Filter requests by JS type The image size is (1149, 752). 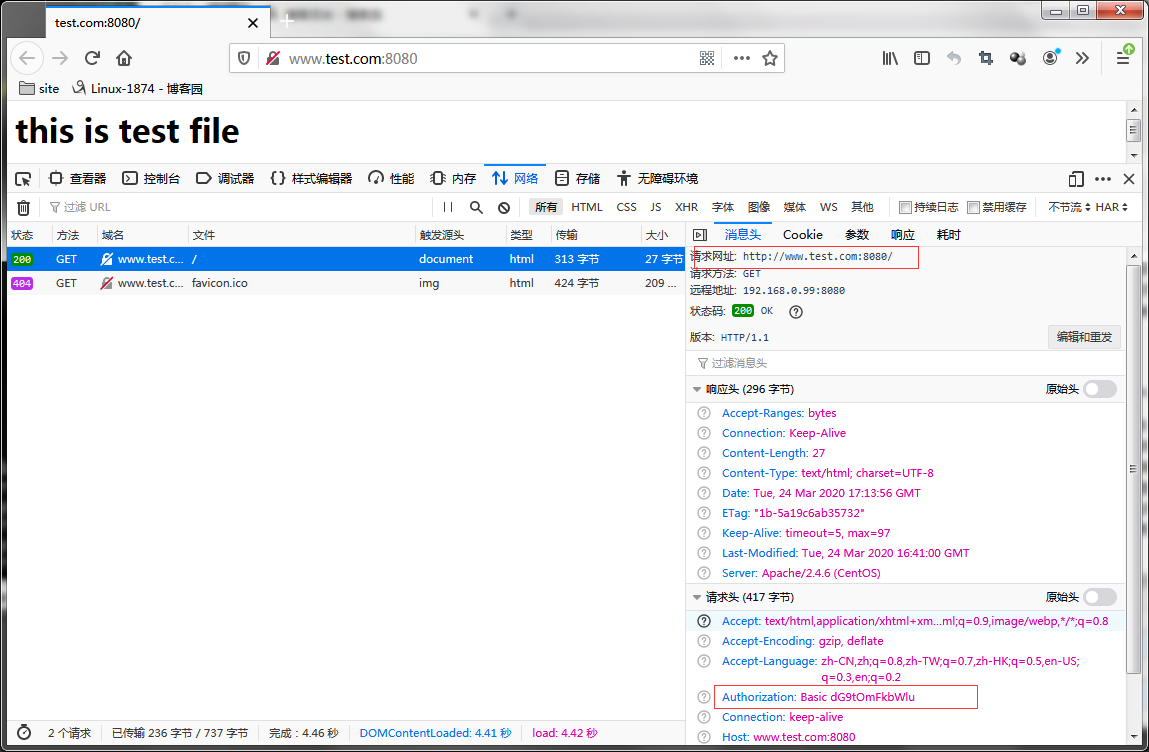[656, 207]
